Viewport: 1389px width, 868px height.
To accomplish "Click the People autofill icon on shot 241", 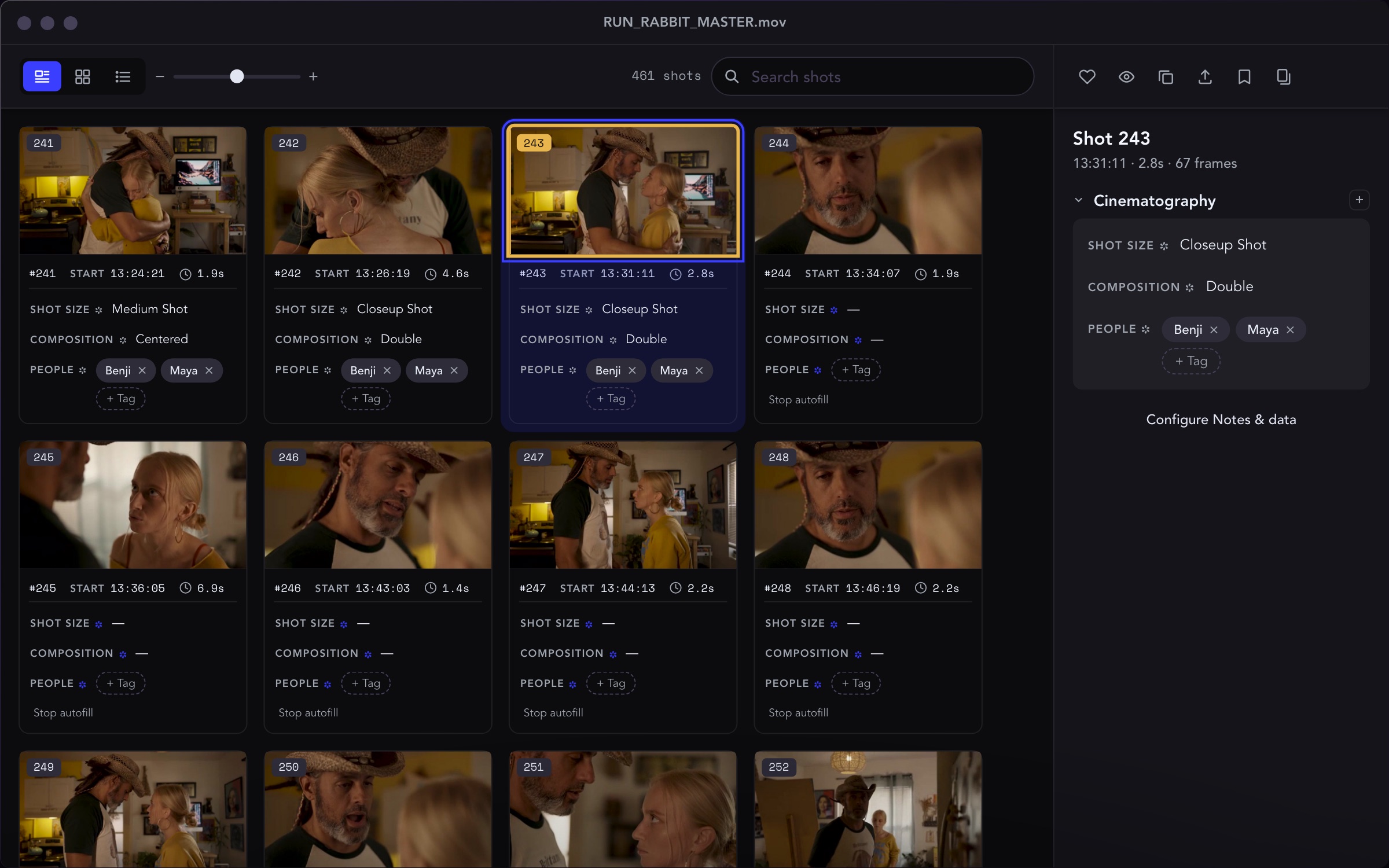I will (82, 370).
